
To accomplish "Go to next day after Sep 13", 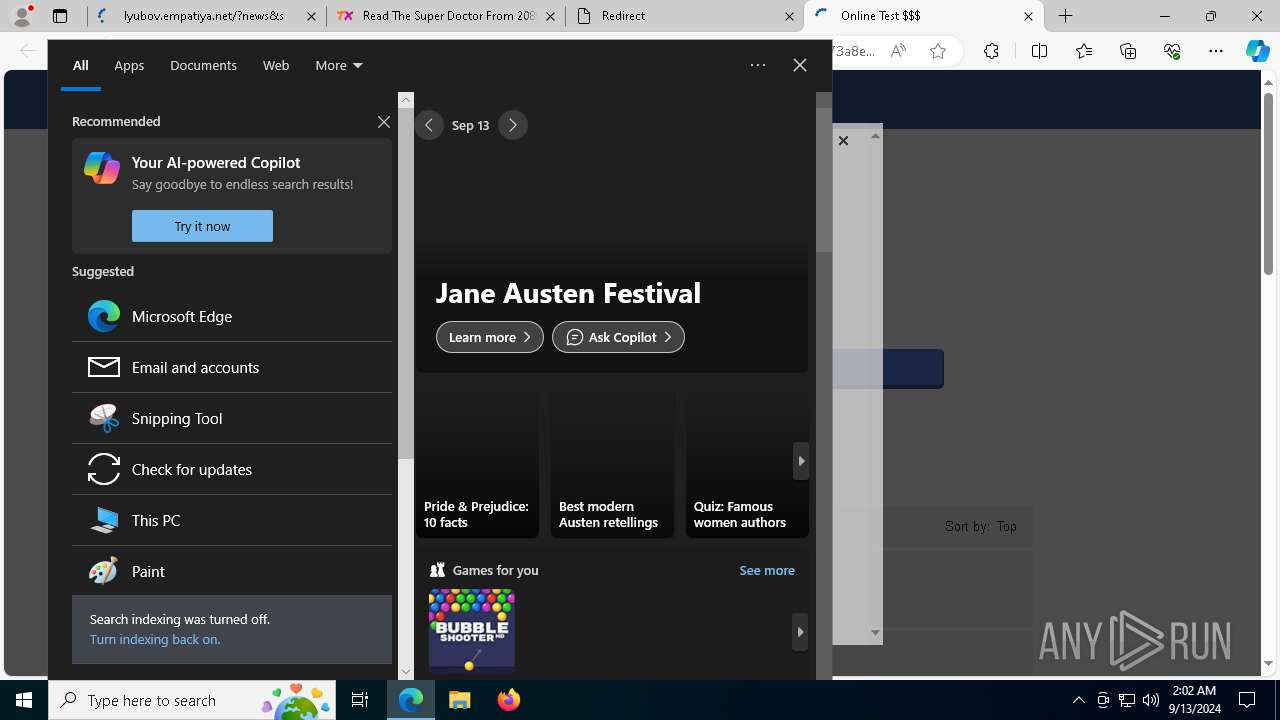I will [x=513, y=125].
